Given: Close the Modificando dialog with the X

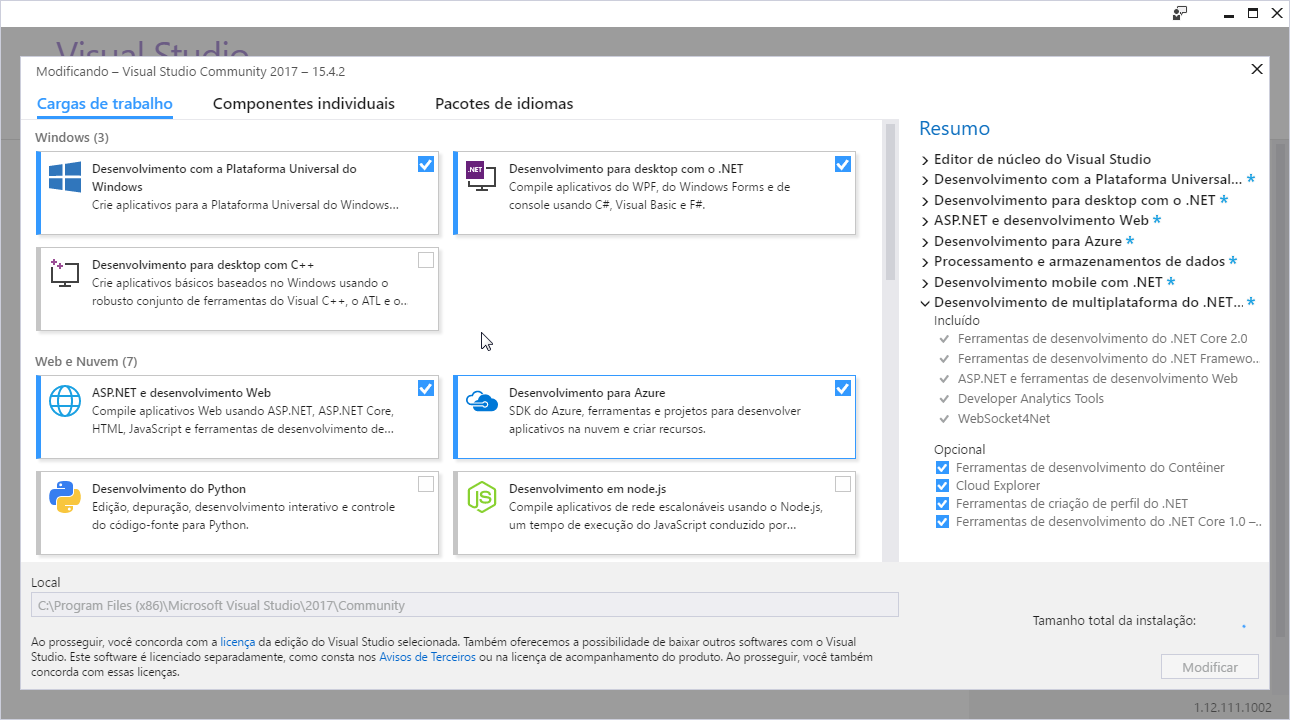Looking at the screenshot, I should tap(1257, 69).
